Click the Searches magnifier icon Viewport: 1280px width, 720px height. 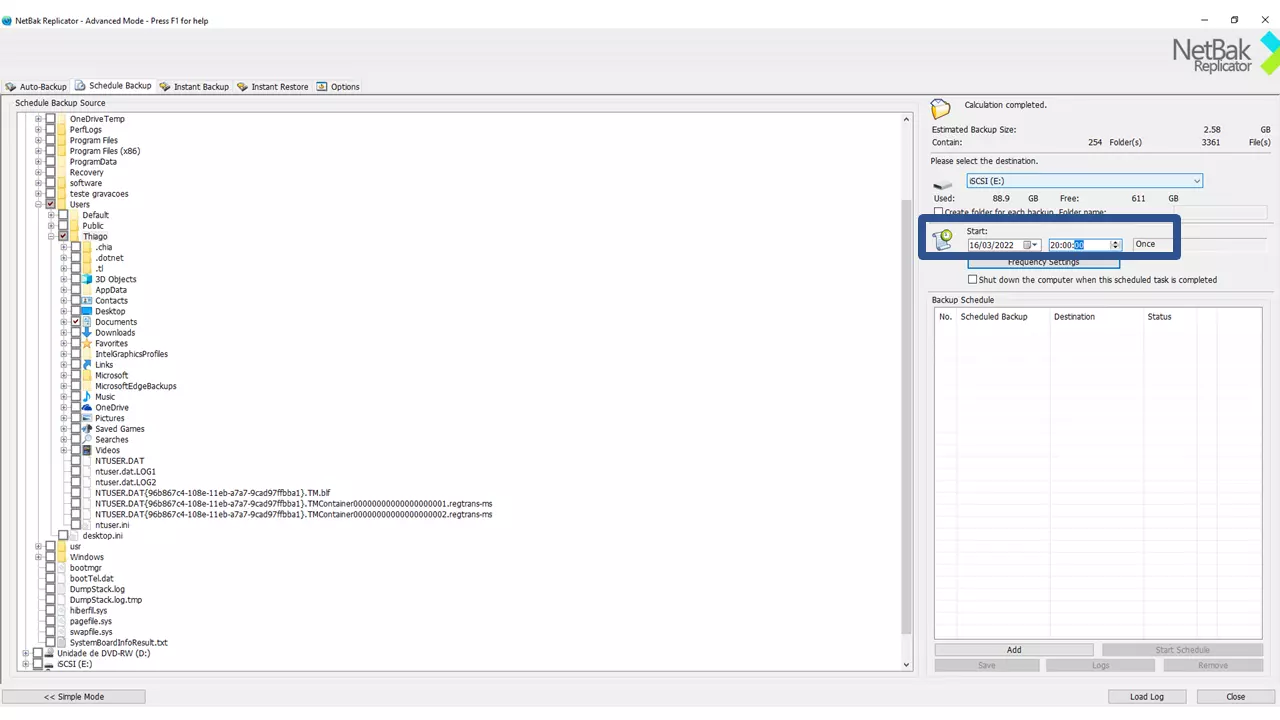87,440
